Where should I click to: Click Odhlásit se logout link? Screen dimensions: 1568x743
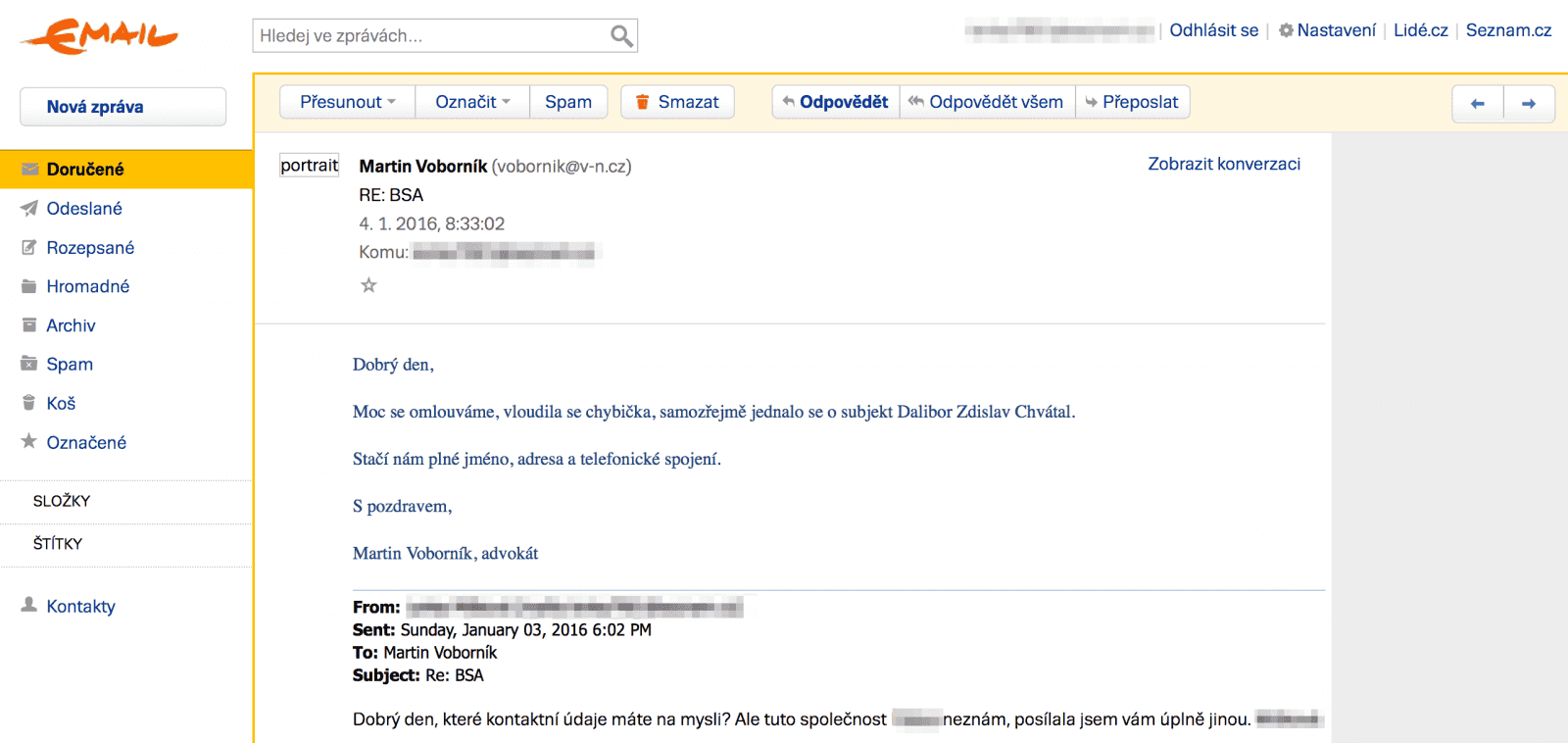click(x=1213, y=30)
